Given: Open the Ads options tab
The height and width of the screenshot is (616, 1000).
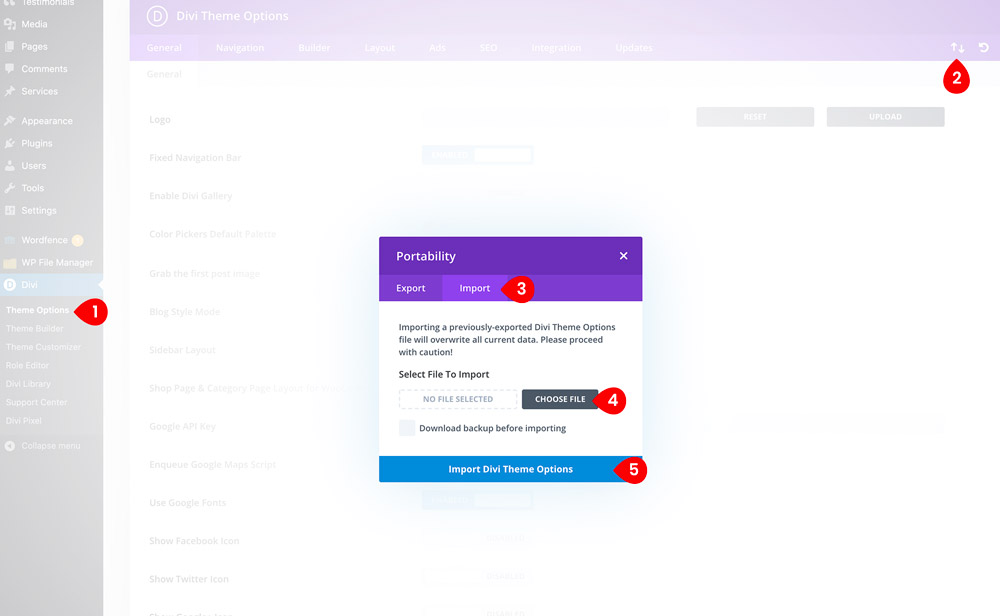Looking at the screenshot, I should [x=438, y=48].
